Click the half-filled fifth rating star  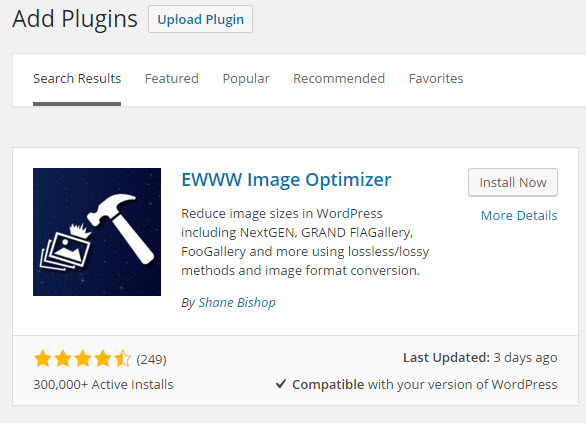click(x=123, y=359)
